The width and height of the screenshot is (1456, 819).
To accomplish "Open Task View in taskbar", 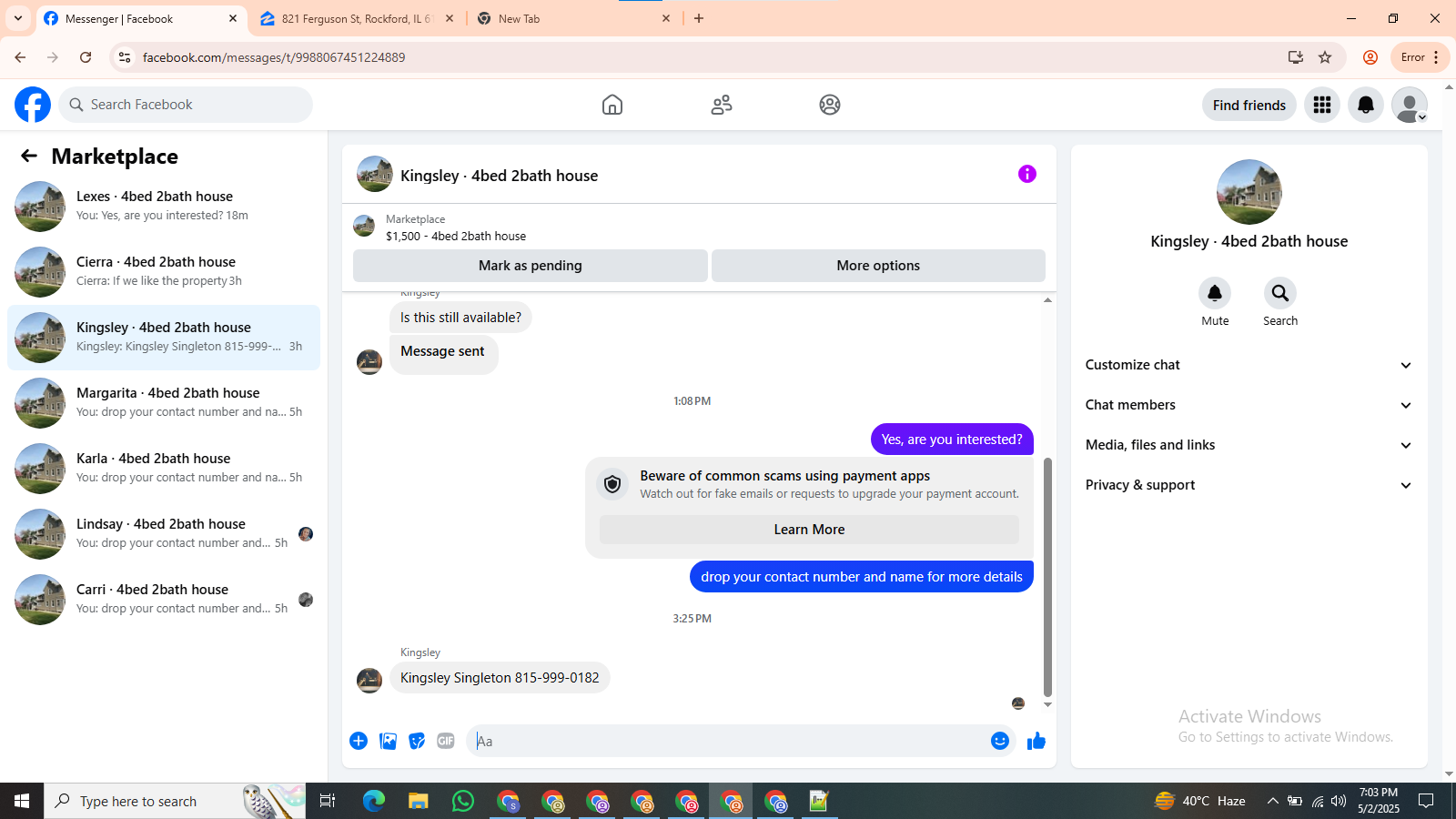I will coord(328,801).
